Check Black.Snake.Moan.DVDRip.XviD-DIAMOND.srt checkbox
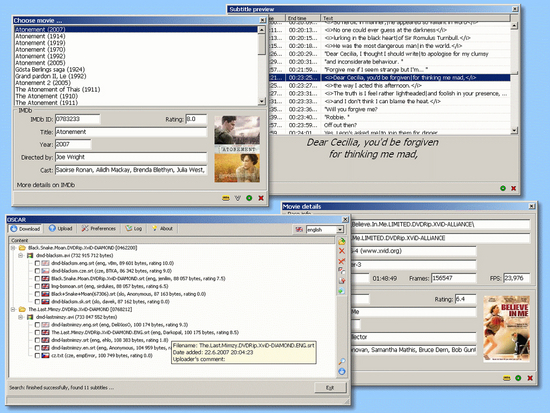Image resolution: width=550 pixels, height=413 pixels. 37,279
